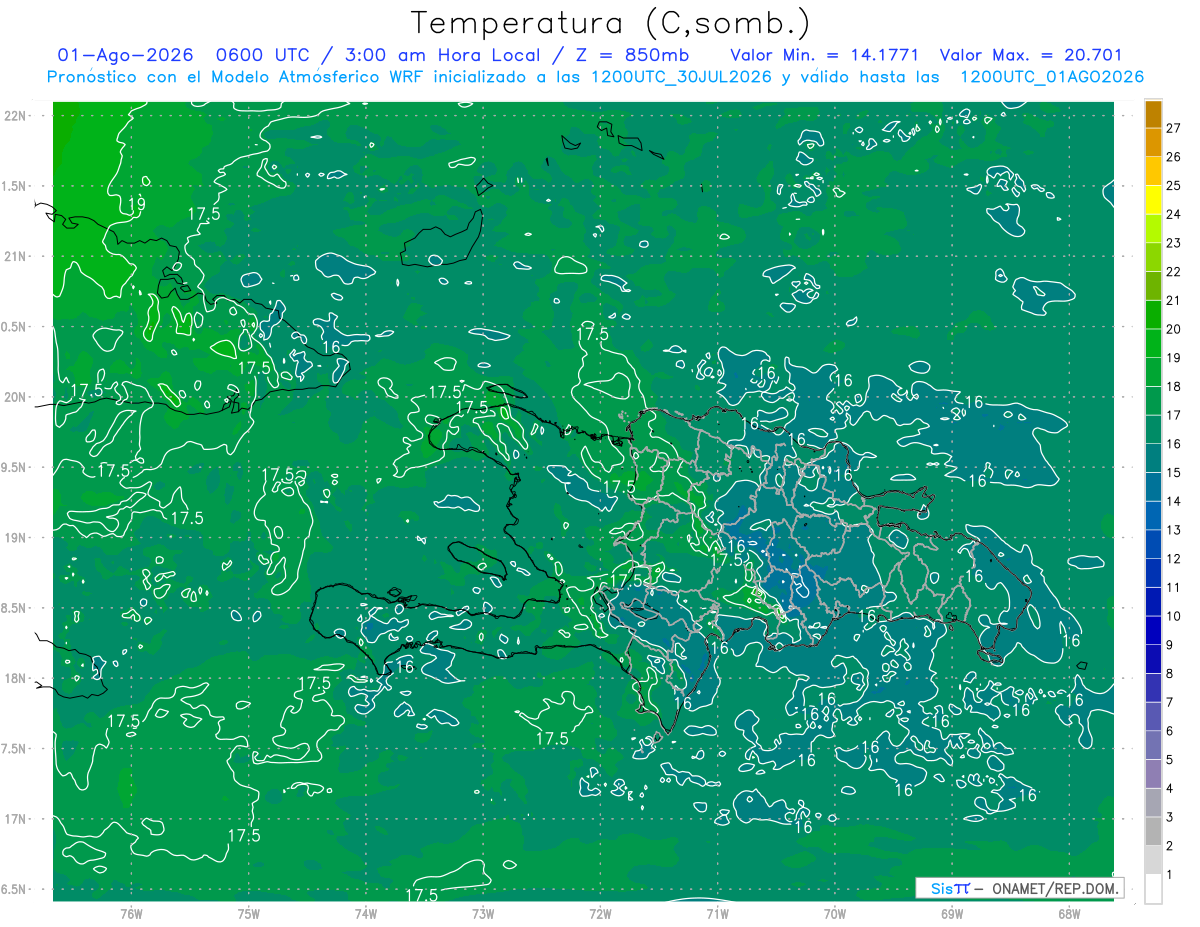Click the '75W' longitude axis label
Screen dimensions: 1200x927
(249, 913)
